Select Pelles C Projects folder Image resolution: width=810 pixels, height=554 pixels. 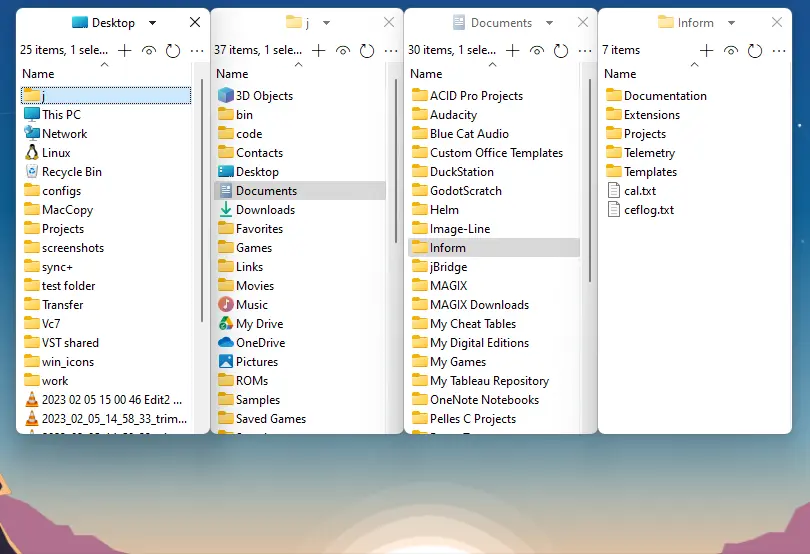(463, 419)
